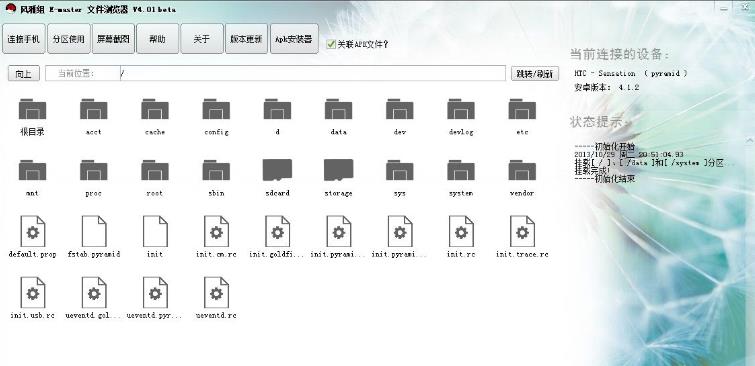
Task: Click the current path input field
Action: click(312, 73)
